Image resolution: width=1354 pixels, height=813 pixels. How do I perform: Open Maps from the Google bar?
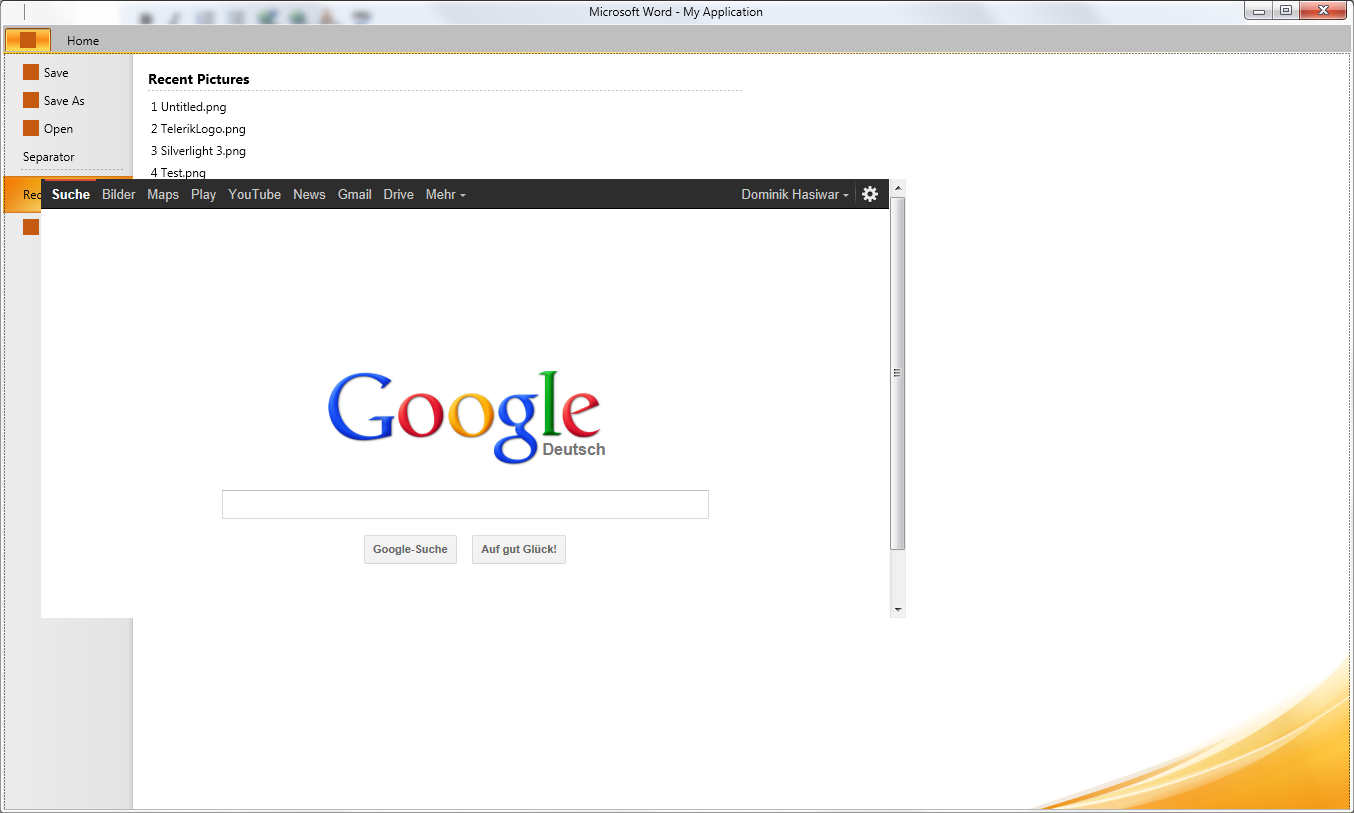163,194
